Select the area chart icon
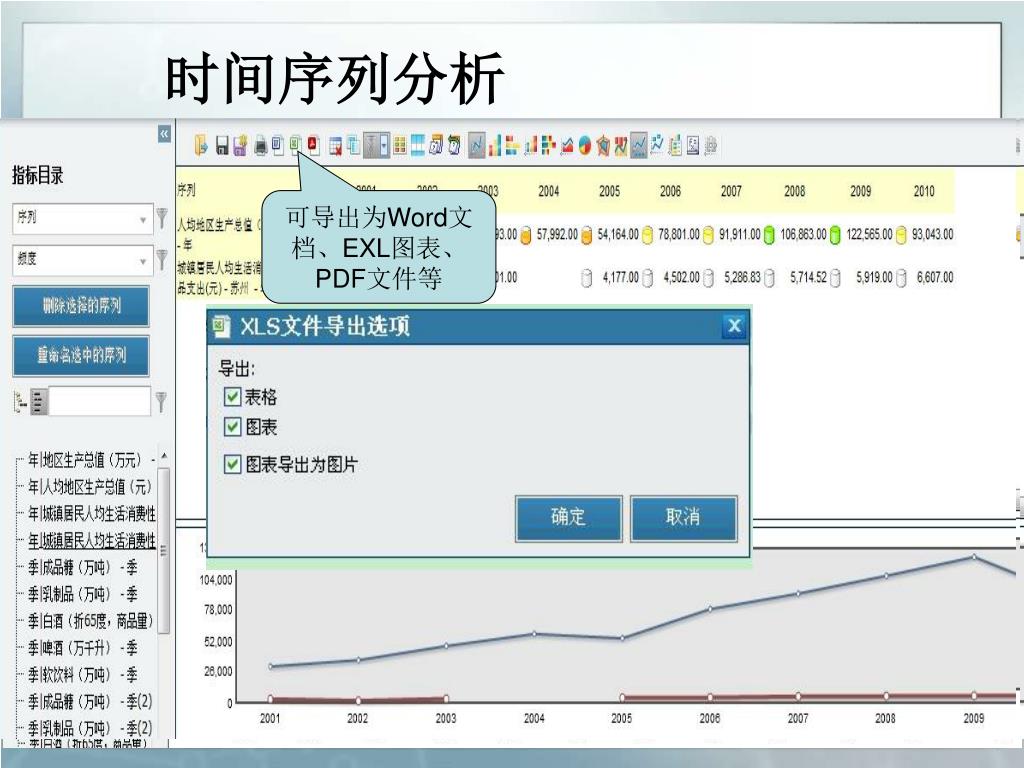The image size is (1024, 768). click(x=567, y=146)
